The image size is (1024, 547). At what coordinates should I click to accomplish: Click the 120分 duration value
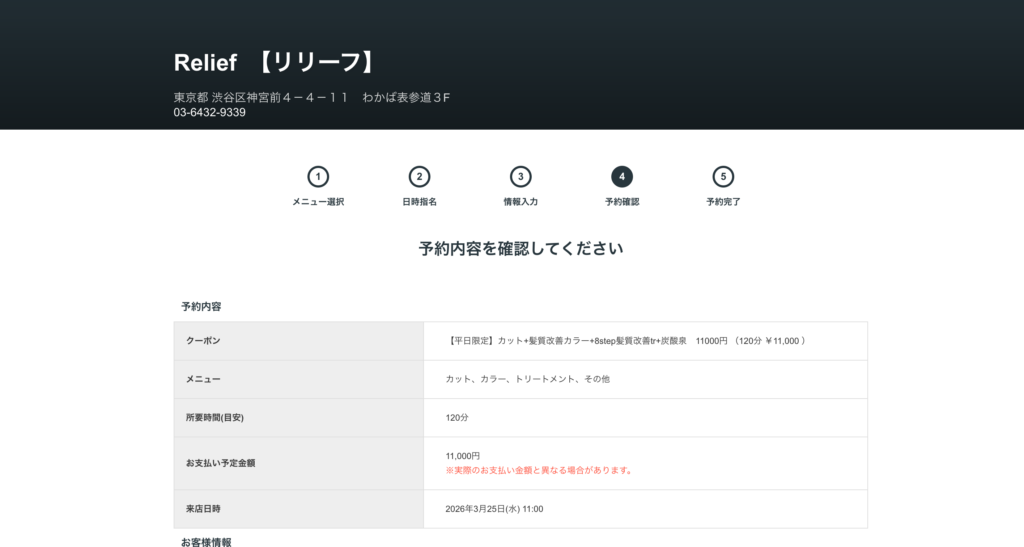point(457,417)
